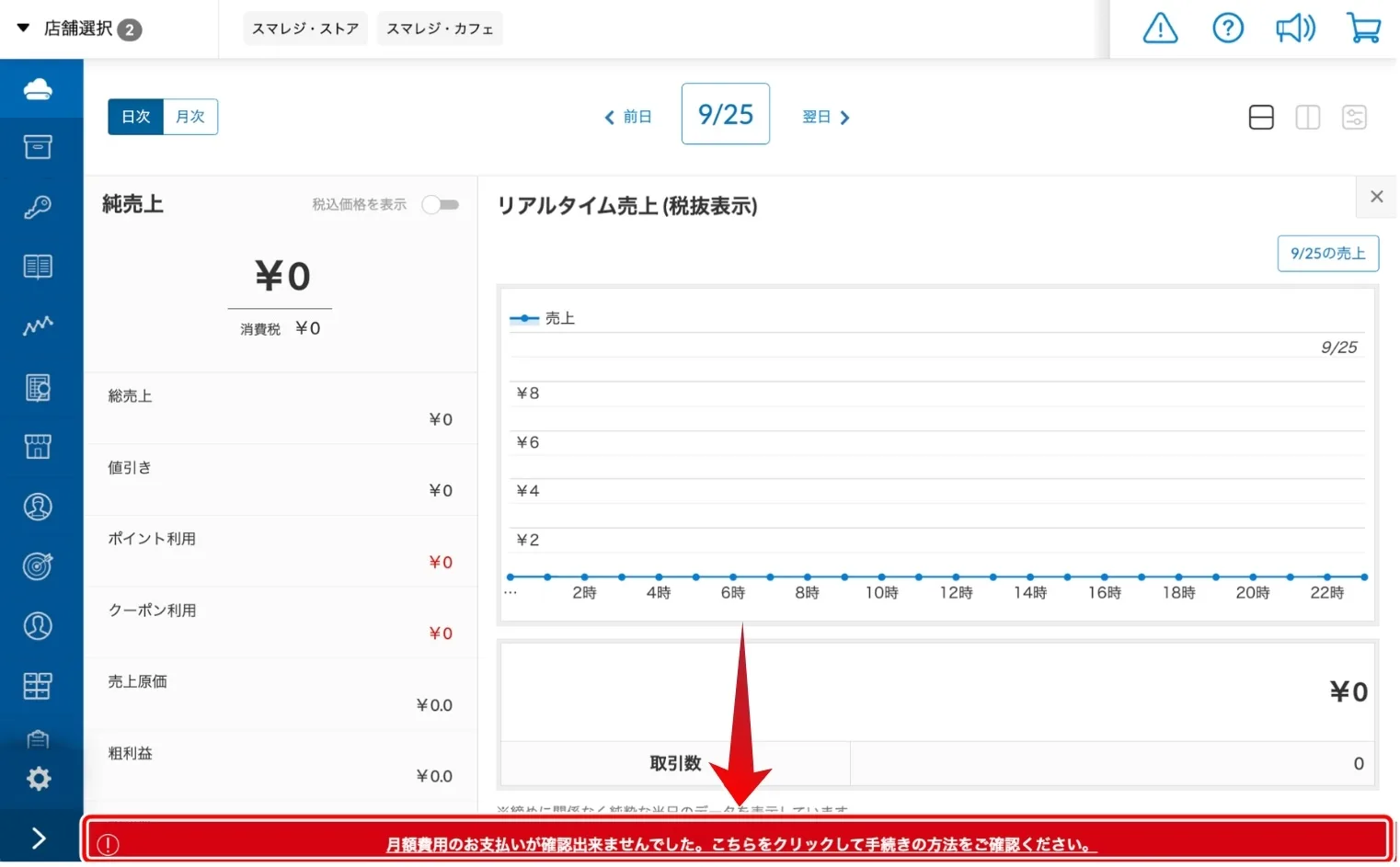1400x867 pixels.
Task: Close the リアルタイム売上 panel
Action: tap(1376, 197)
